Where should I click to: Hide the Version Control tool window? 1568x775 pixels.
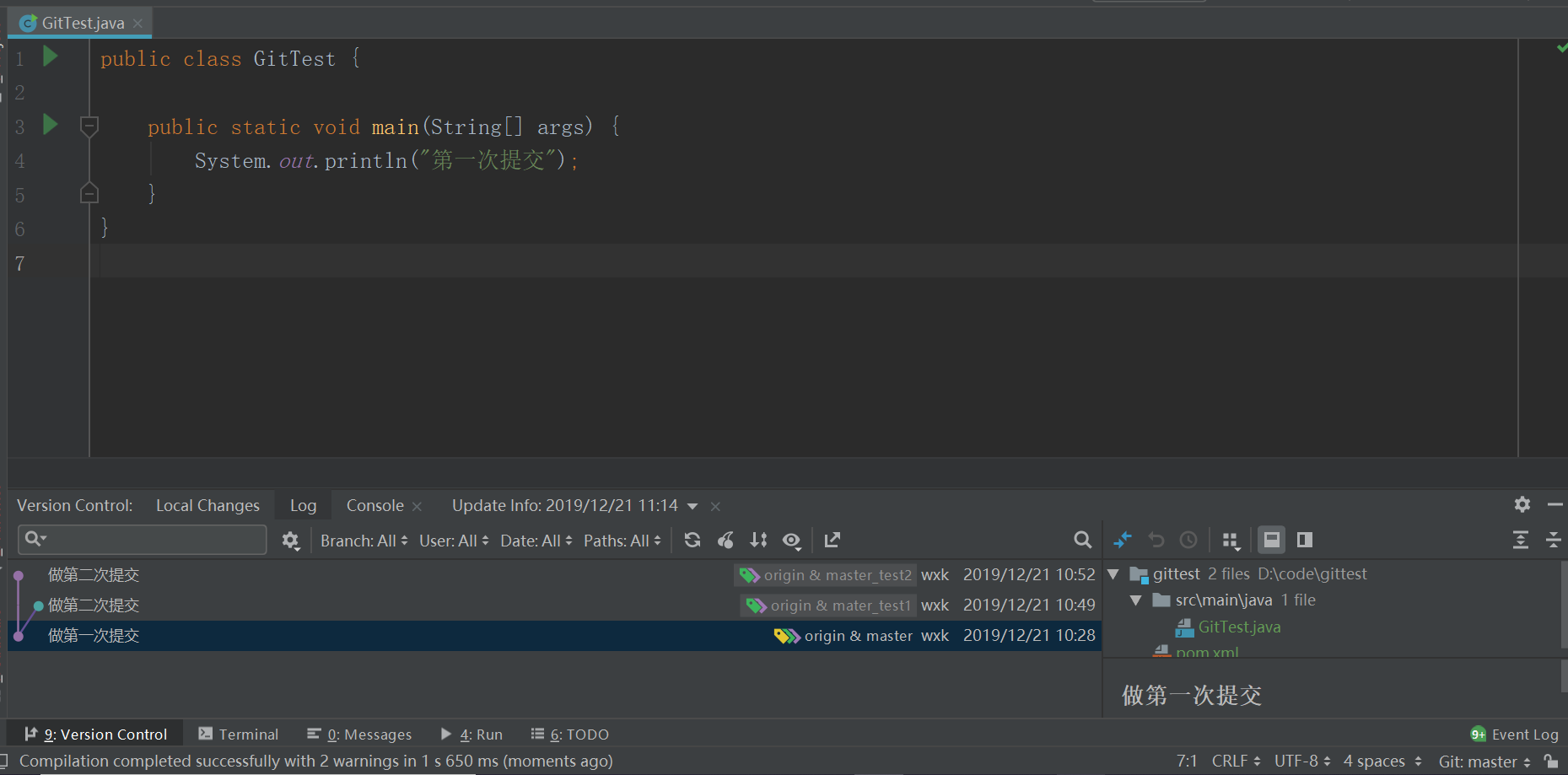pos(1555,504)
